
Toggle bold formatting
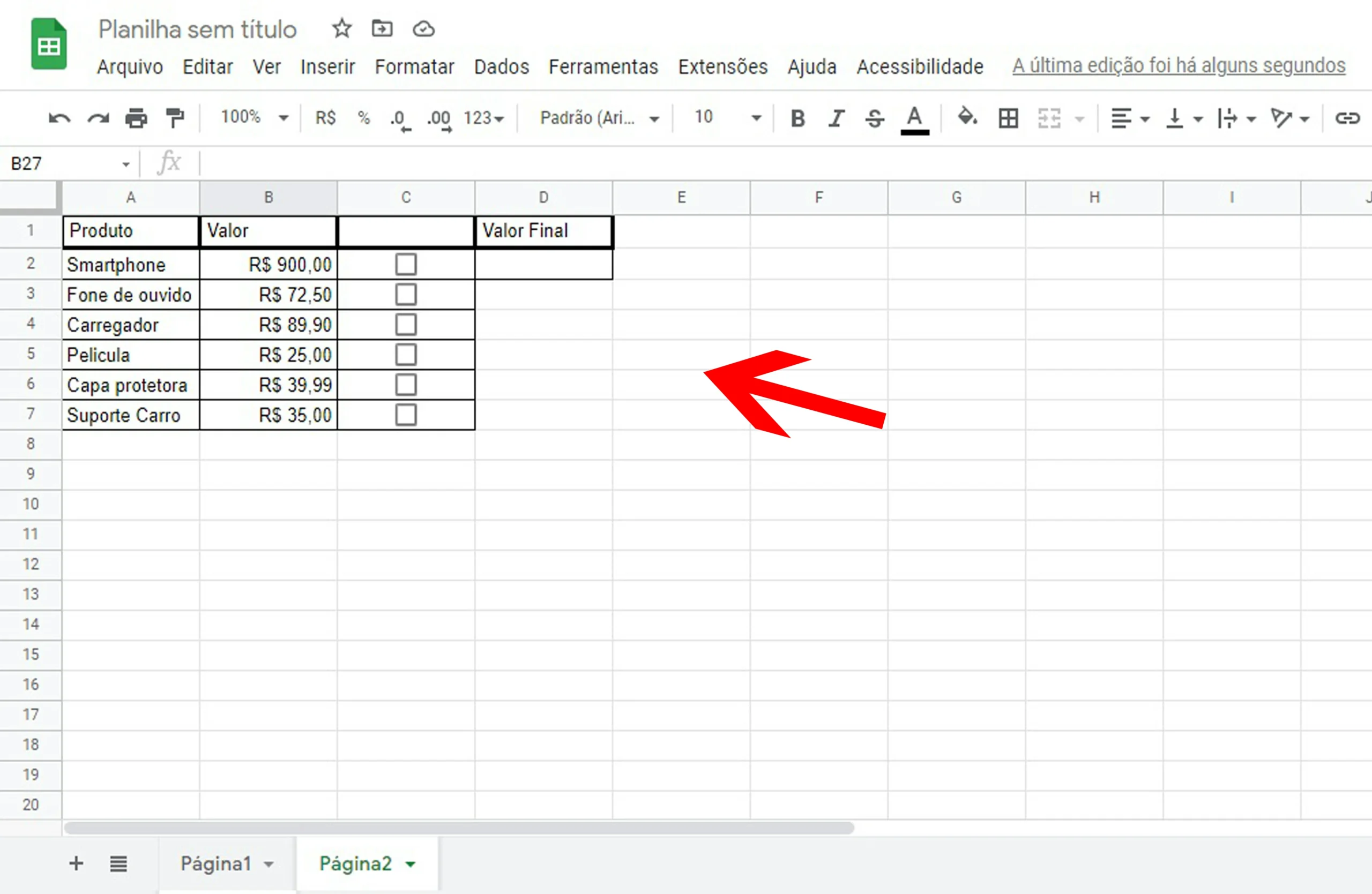pyautogui.click(x=798, y=118)
